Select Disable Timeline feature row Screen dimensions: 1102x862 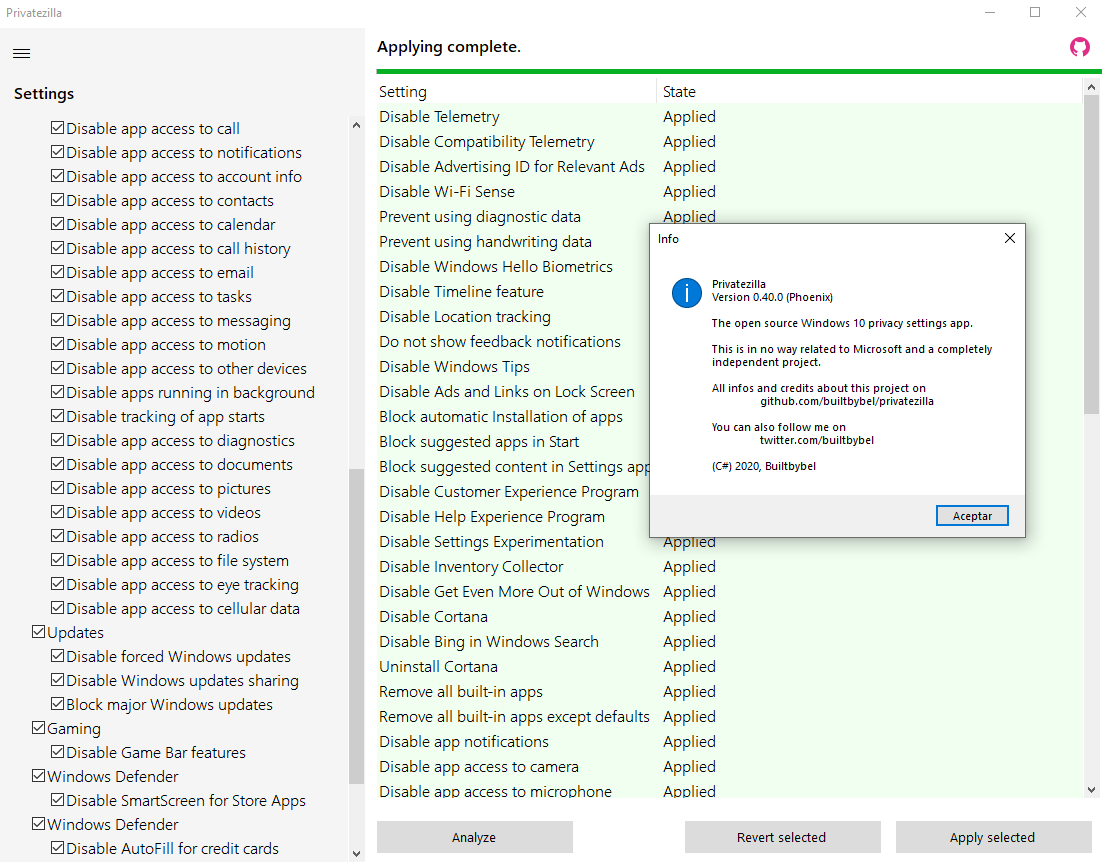(513, 292)
